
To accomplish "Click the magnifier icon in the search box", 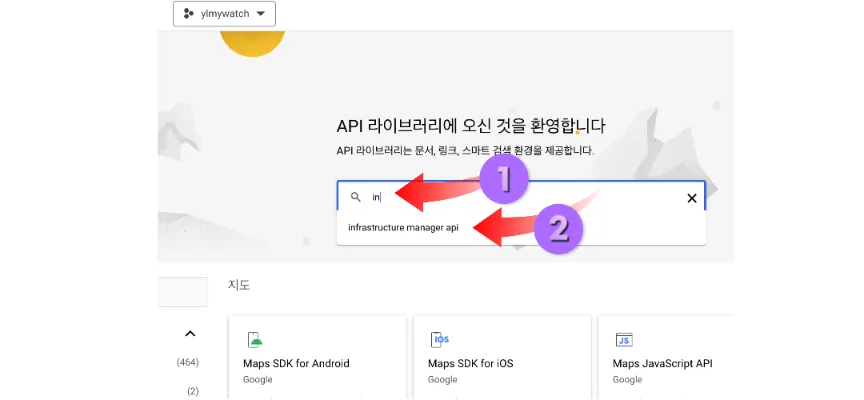I will tap(356, 197).
